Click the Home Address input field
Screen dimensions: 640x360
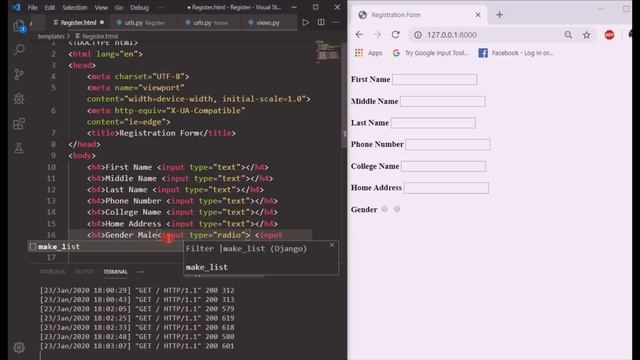(x=446, y=188)
